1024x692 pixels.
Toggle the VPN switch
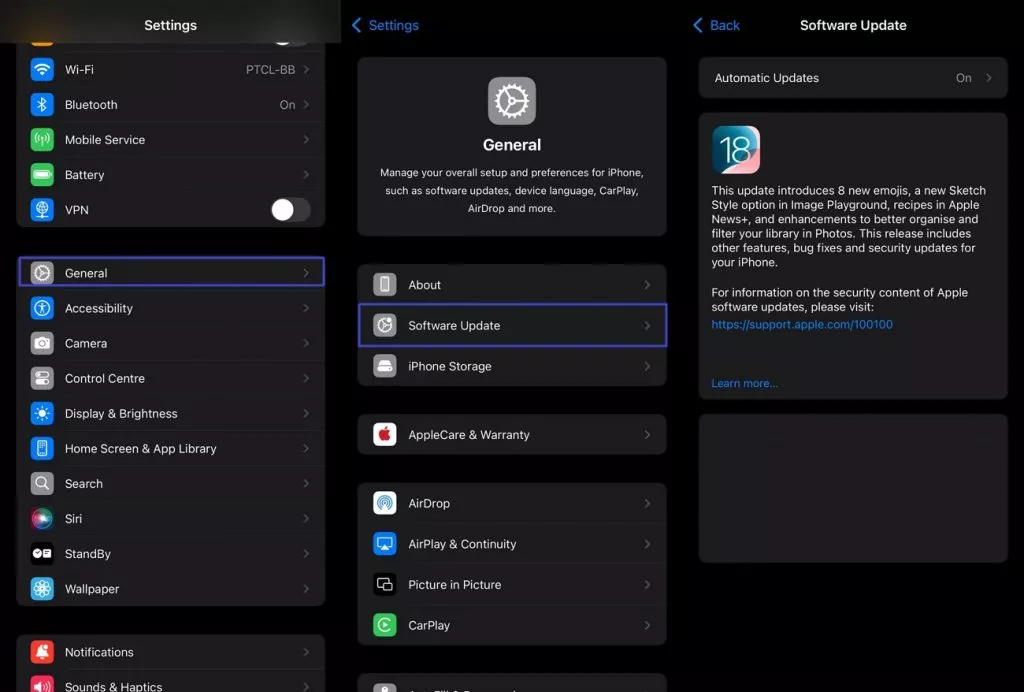point(290,209)
